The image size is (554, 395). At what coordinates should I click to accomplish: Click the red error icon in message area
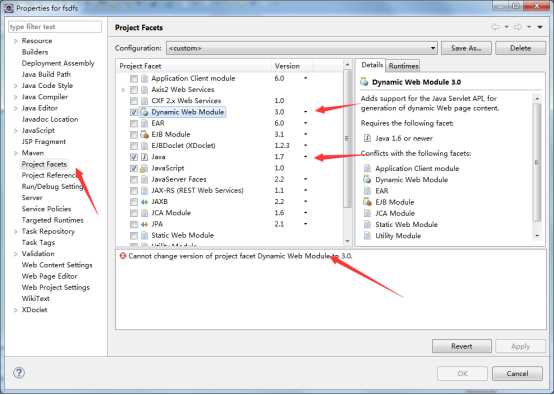tap(123, 256)
